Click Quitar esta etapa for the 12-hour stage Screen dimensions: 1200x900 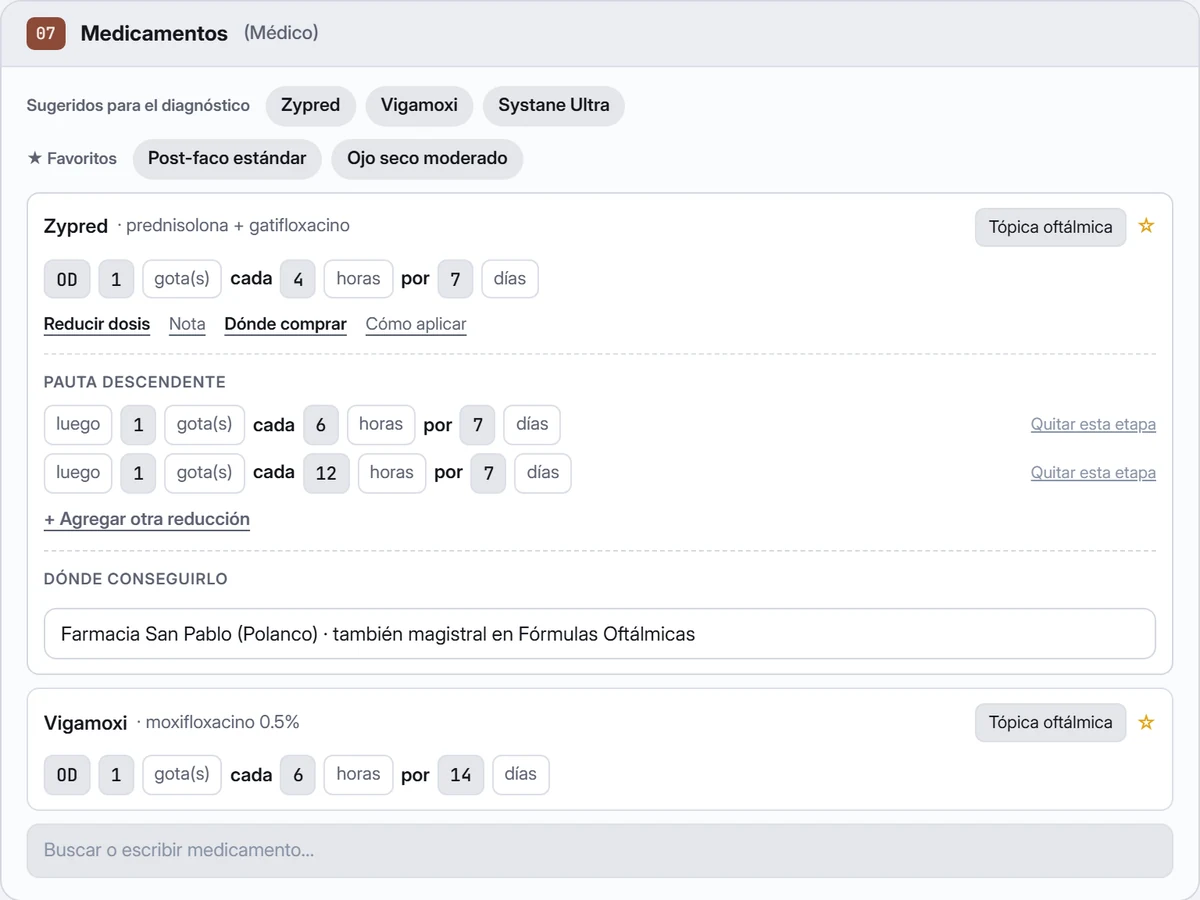(1093, 473)
